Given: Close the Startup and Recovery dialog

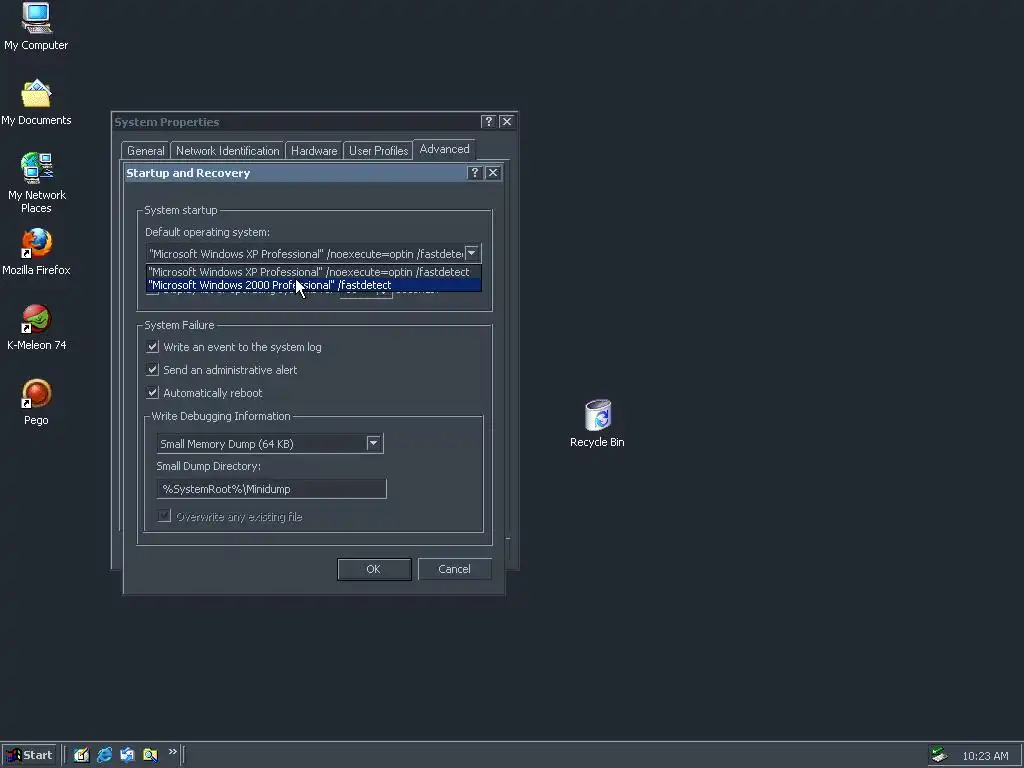Looking at the screenshot, I should tap(493, 172).
